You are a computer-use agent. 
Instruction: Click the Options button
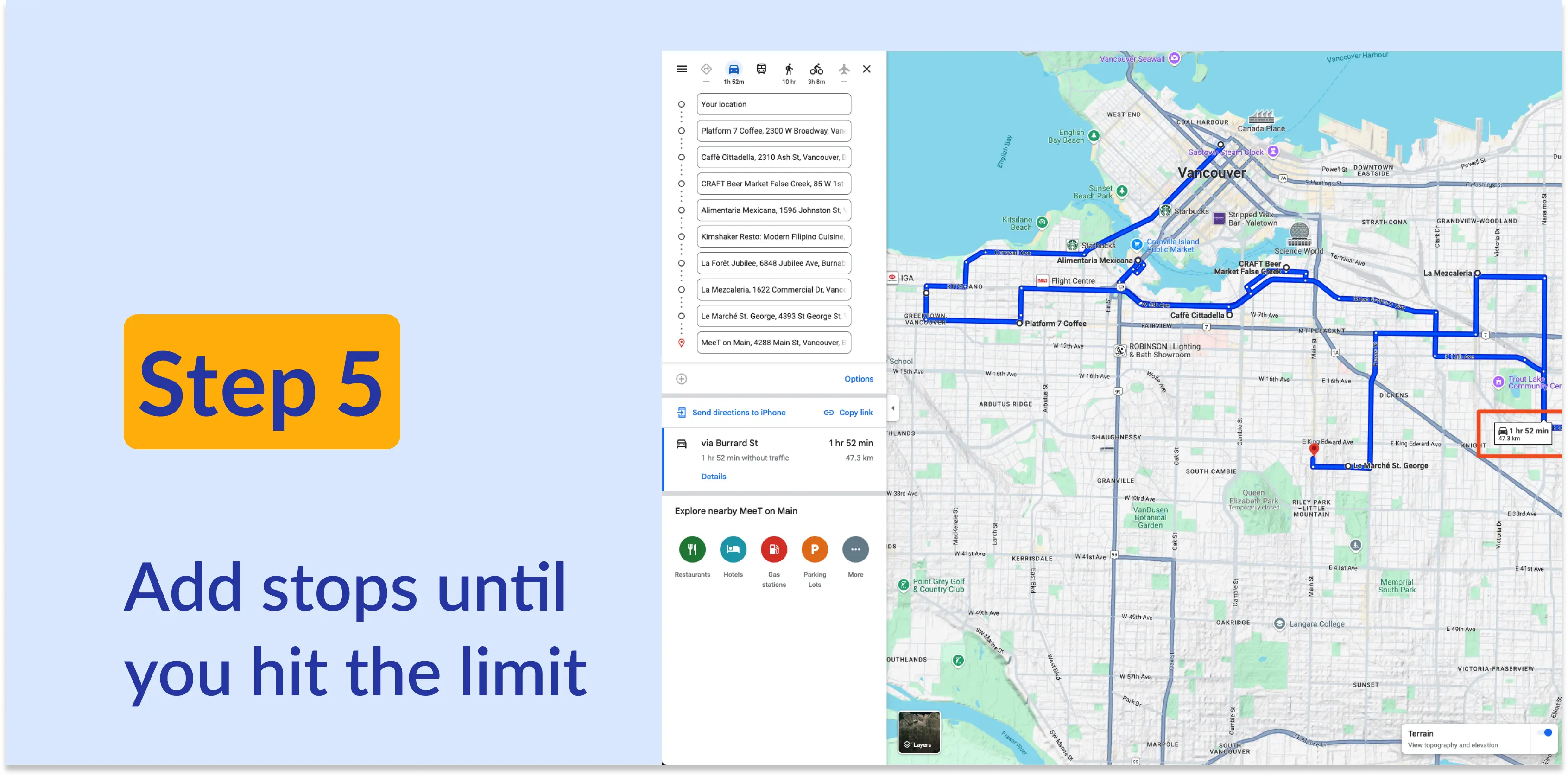[x=859, y=379]
